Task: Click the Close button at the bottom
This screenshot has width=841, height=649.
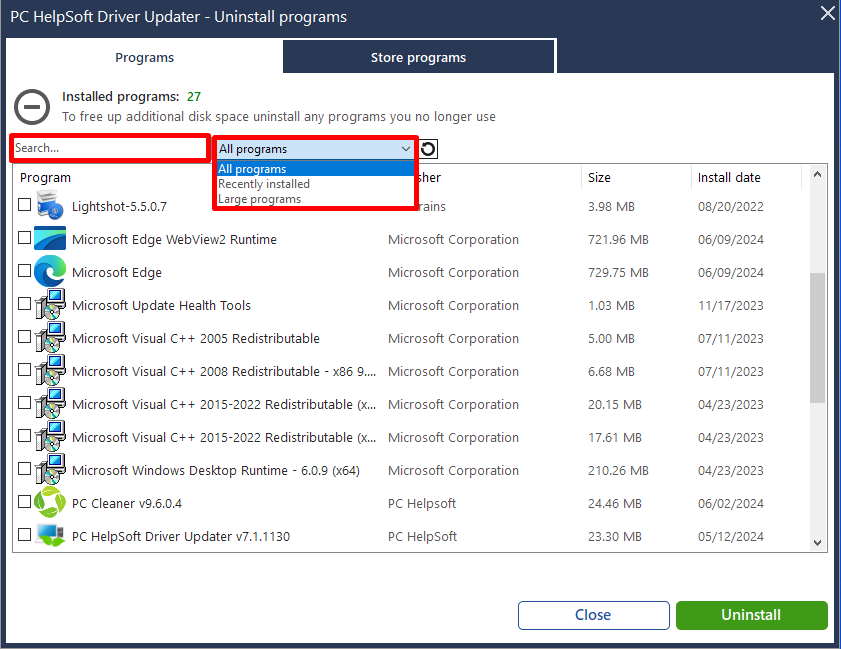Action: [x=593, y=615]
